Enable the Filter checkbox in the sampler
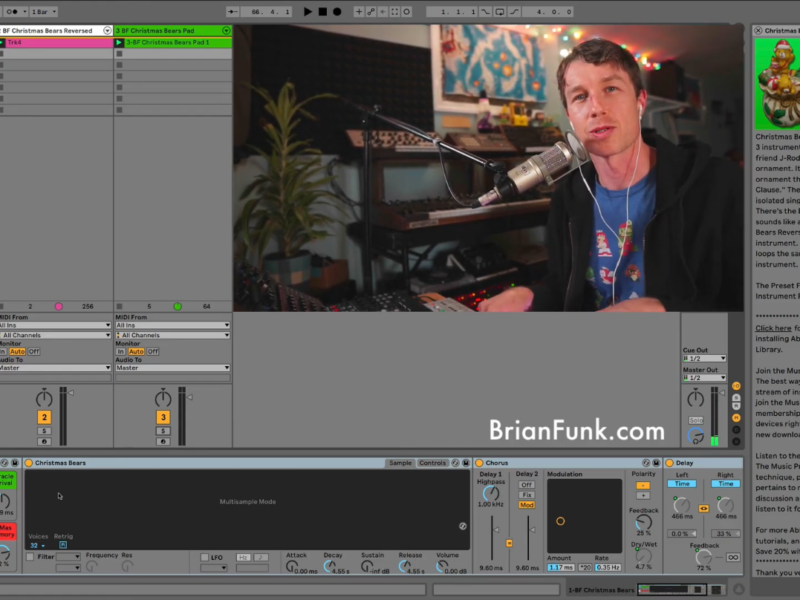Viewport: 800px width, 600px height. point(31,556)
